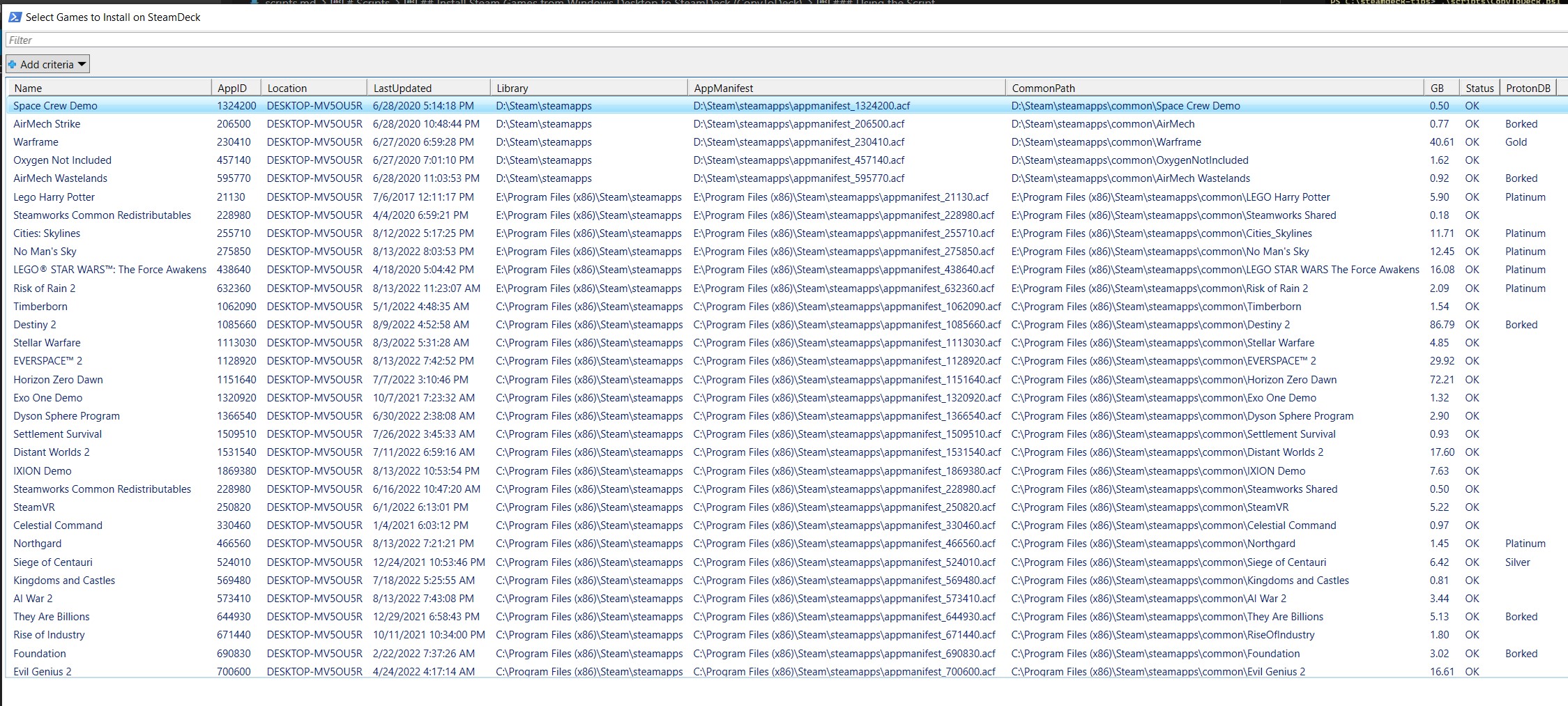Select the Exo One Demo row
The width and height of the screenshot is (1568, 706).
[x=786, y=398]
